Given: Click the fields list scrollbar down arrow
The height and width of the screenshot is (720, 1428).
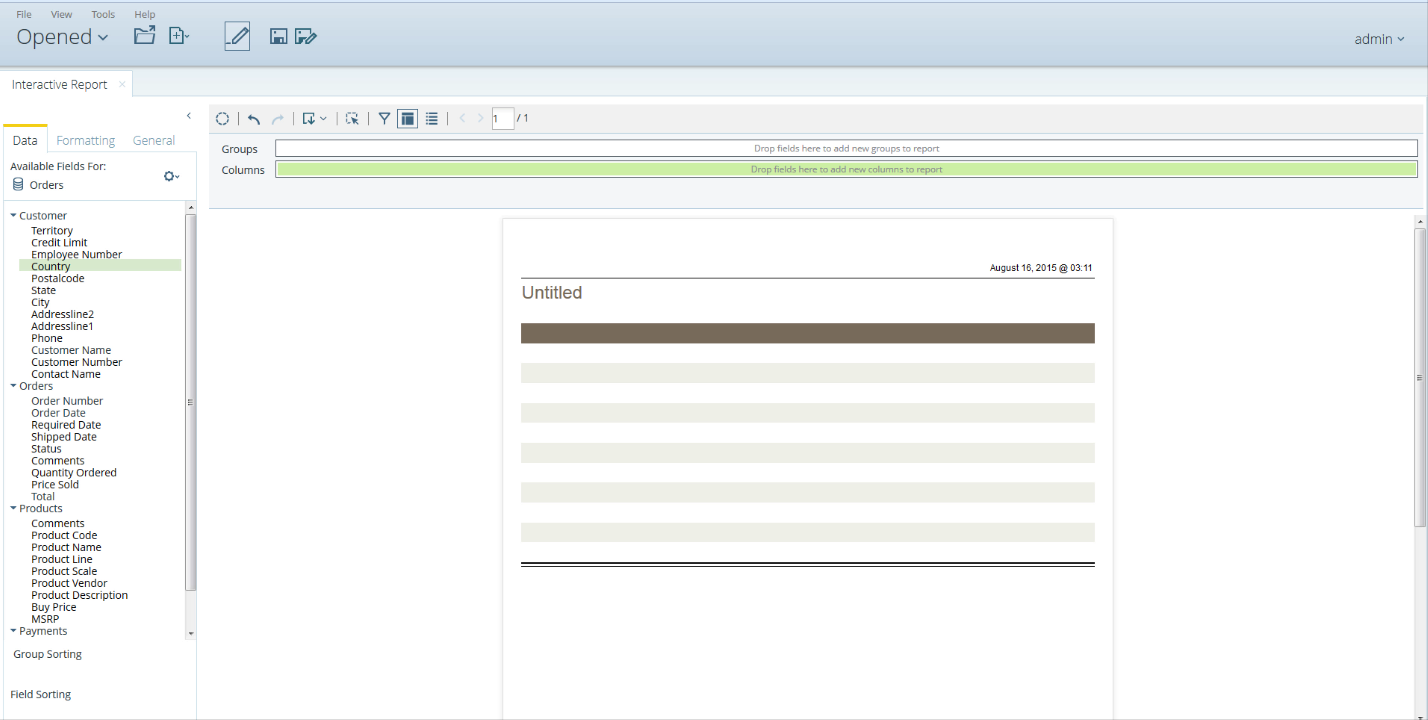Looking at the screenshot, I should 191,633.
